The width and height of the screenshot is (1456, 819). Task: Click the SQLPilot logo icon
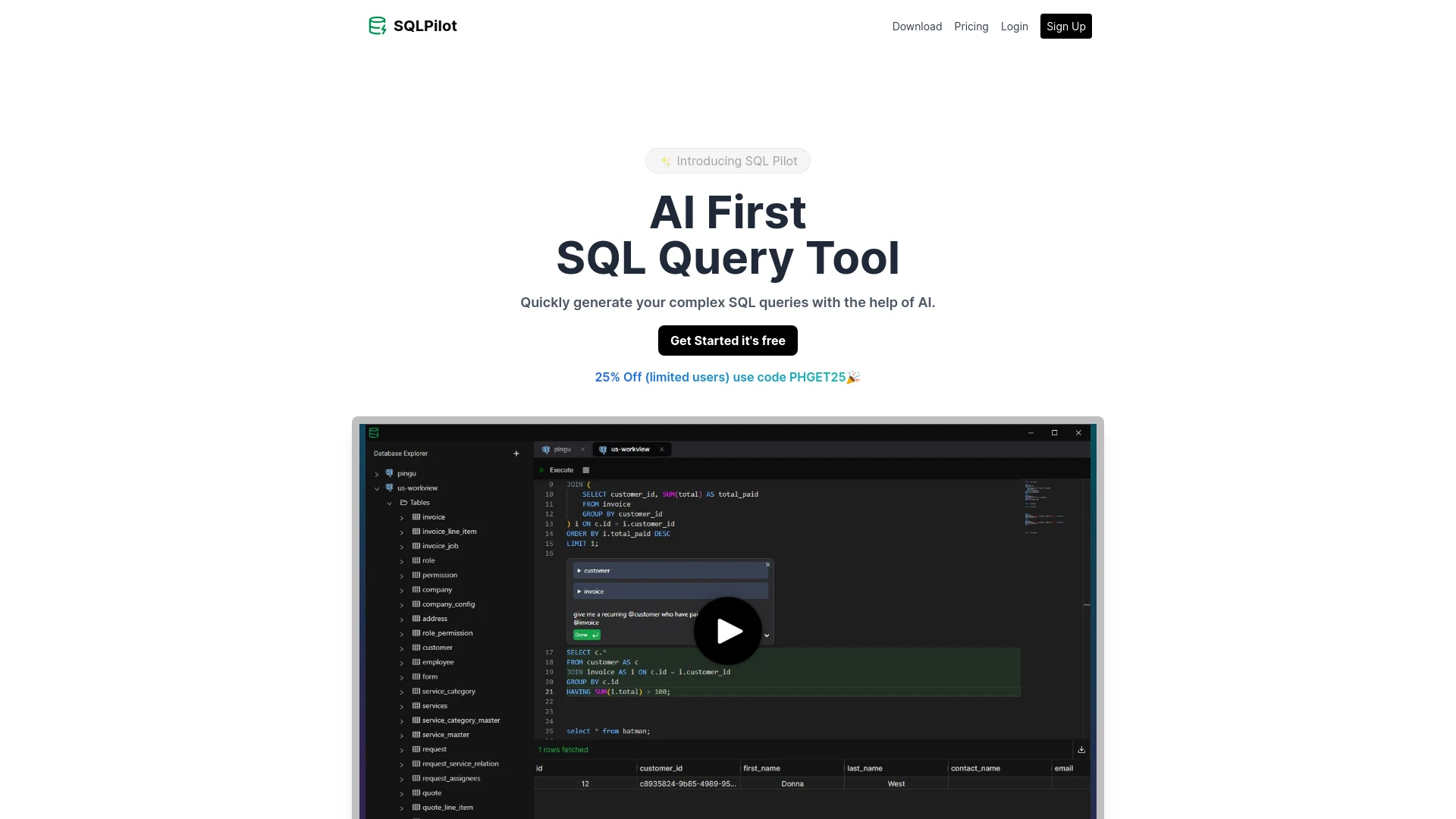[x=377, y=26]
